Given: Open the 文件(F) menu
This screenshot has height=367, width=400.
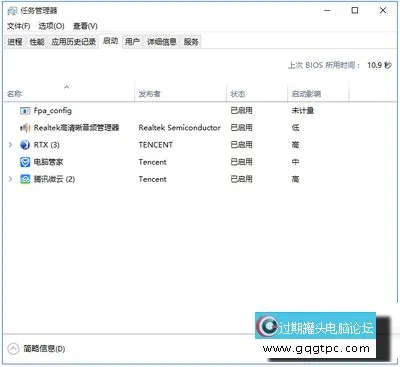Looking at the screenshot, I should pos(19,26).
